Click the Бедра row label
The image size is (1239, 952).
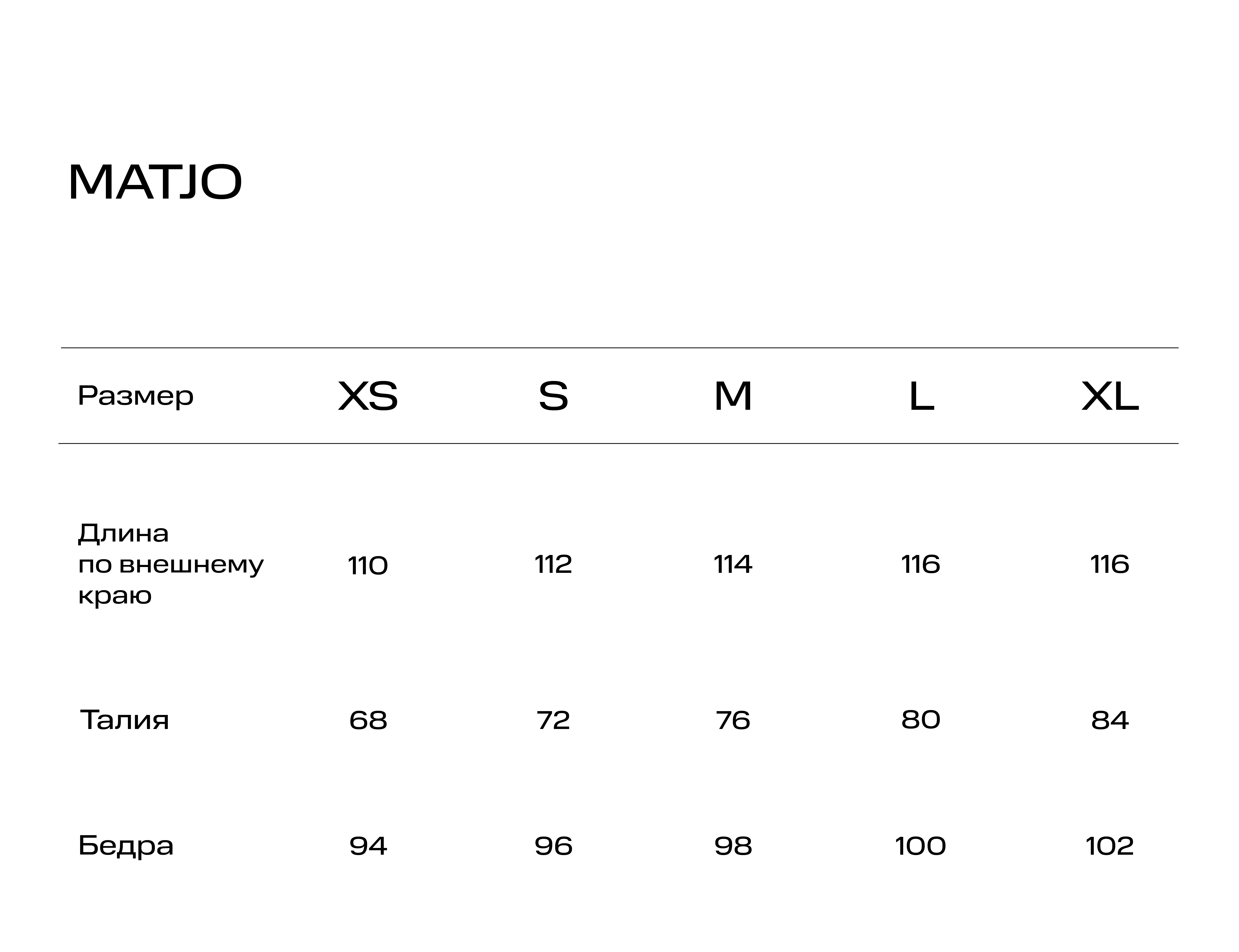click(126, 845)
